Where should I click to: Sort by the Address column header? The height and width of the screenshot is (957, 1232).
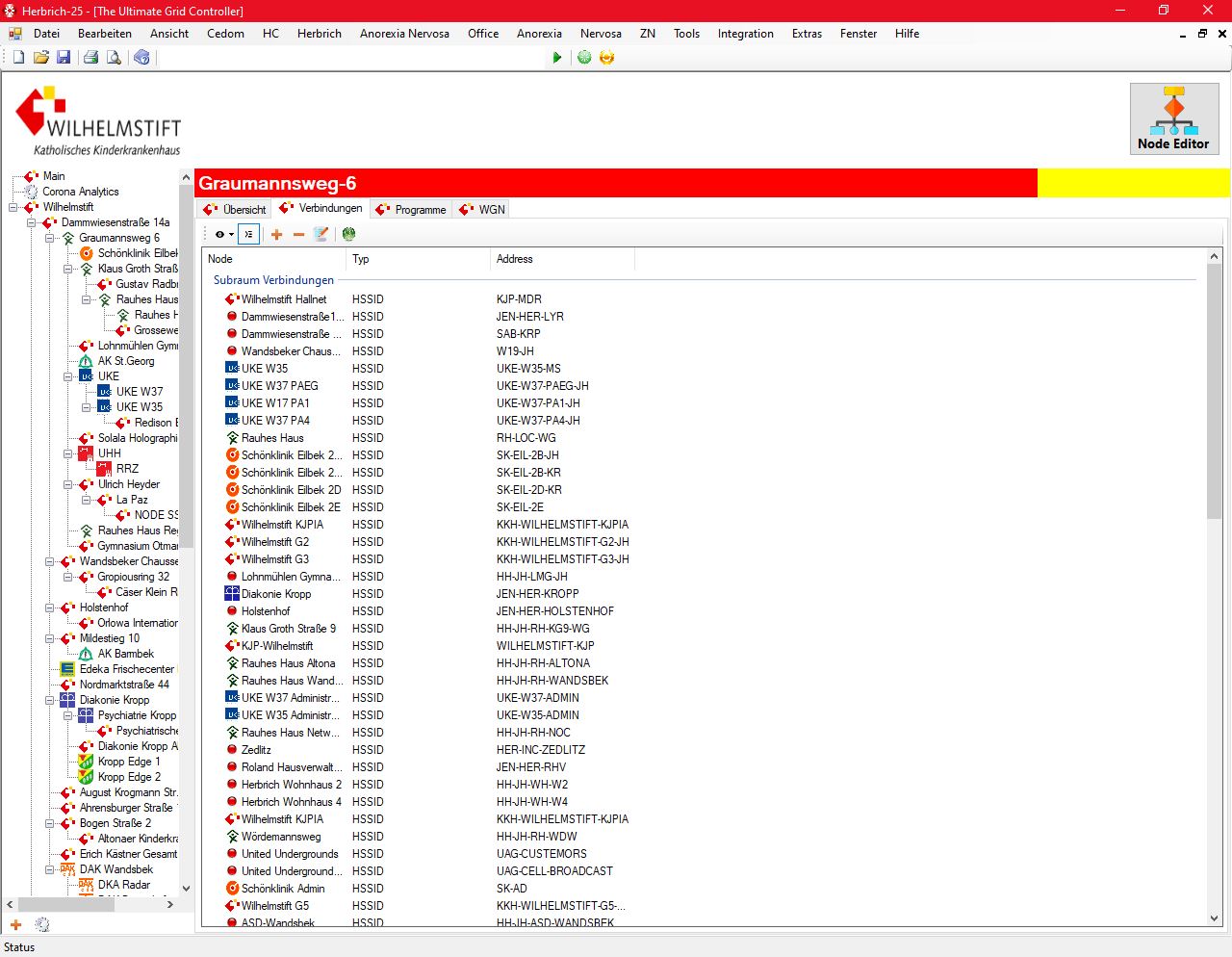click(x=563, y=259)
